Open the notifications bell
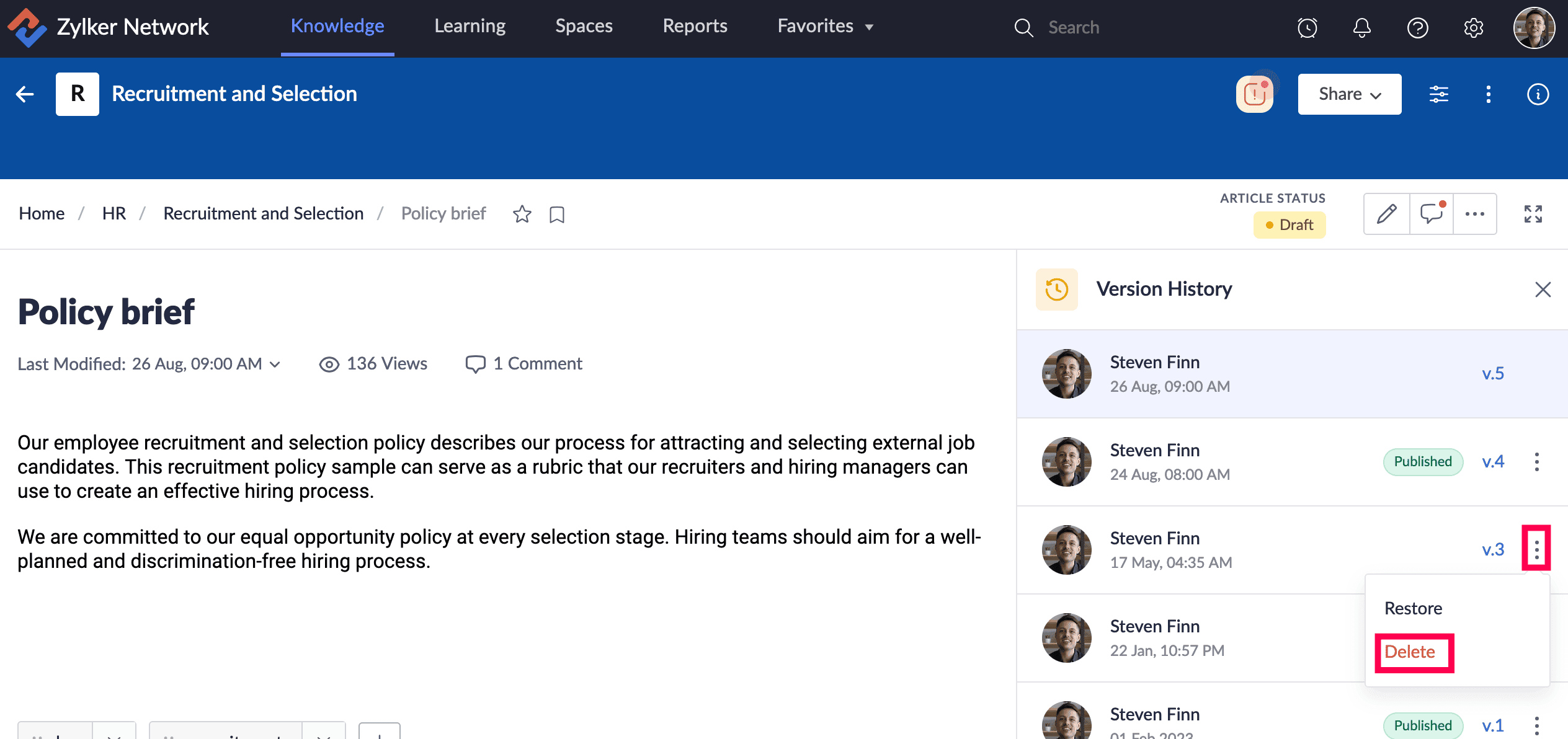This screenshot has width=1568, height=739. (x=1362, y=27)
